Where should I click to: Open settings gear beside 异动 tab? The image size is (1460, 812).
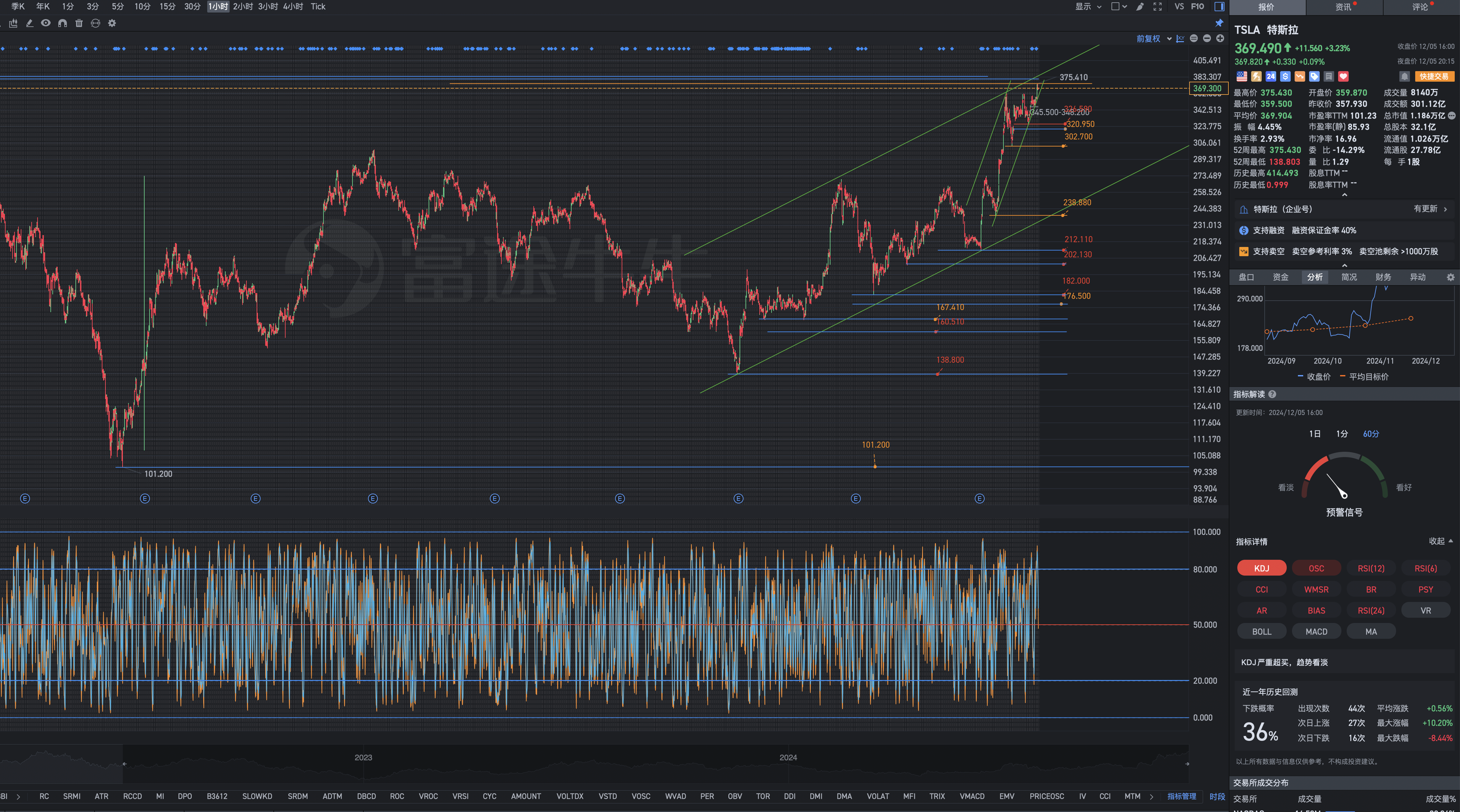click(x=1450, y=277)
